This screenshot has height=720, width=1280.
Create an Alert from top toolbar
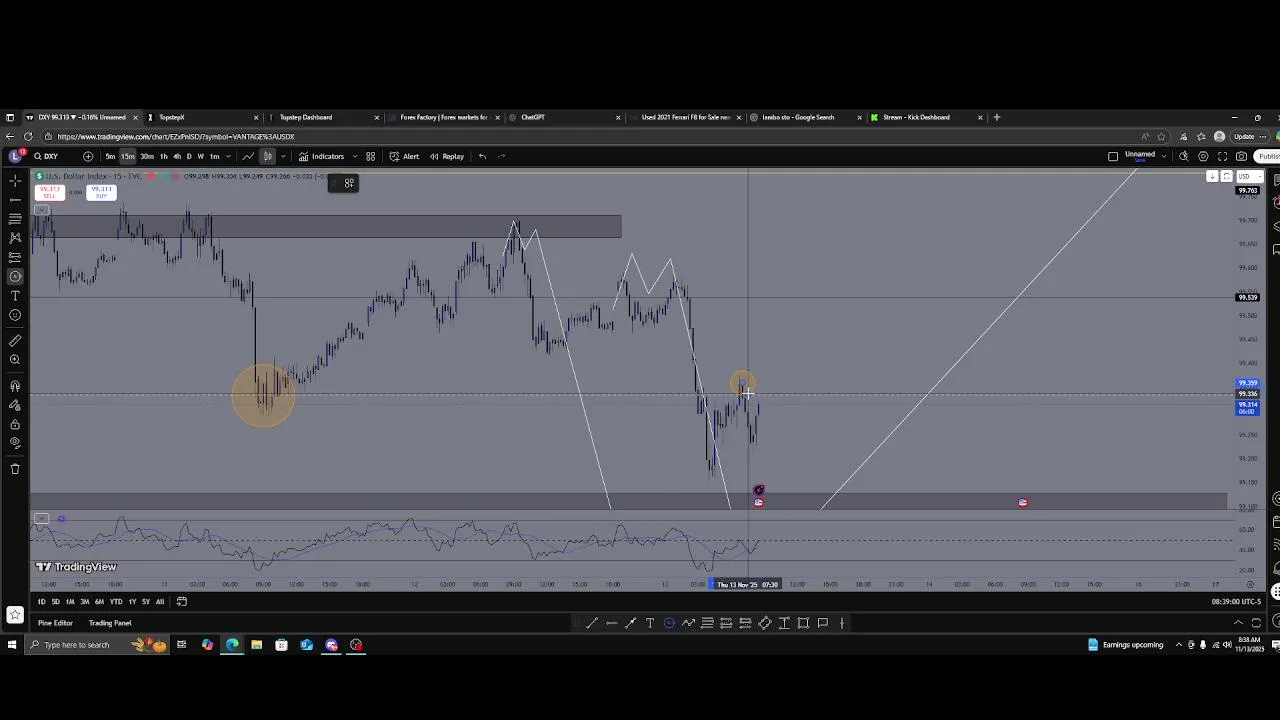point(404,156)
